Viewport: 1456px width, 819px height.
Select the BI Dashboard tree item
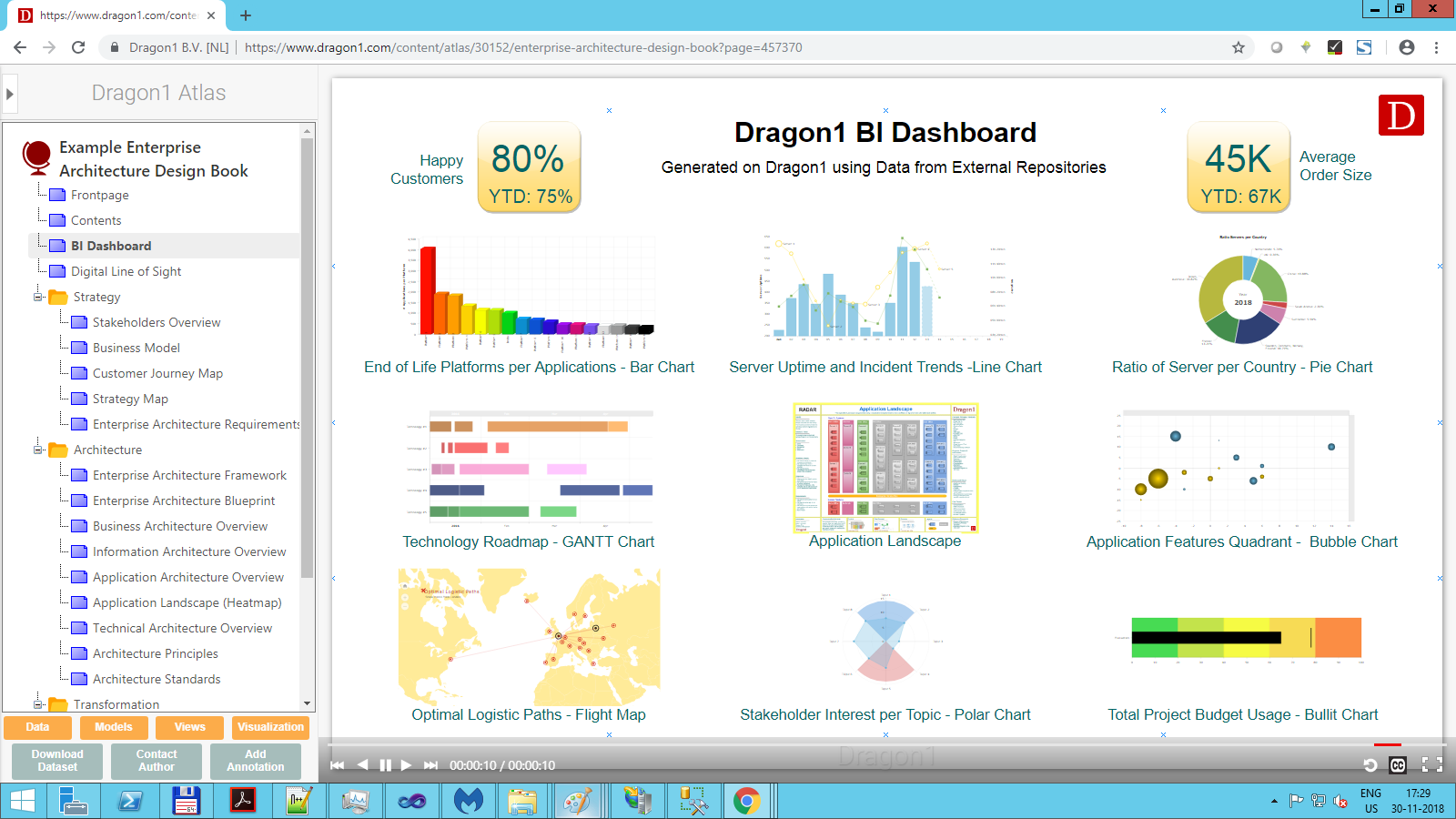pyautogui.click(x=111, y=246)
